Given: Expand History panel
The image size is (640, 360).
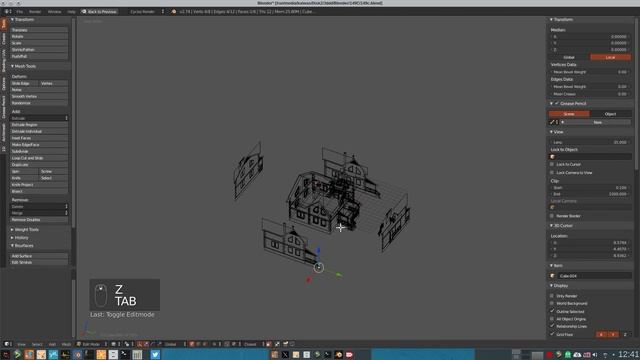Looking at the screenshot, I should [x=20, y=238].
